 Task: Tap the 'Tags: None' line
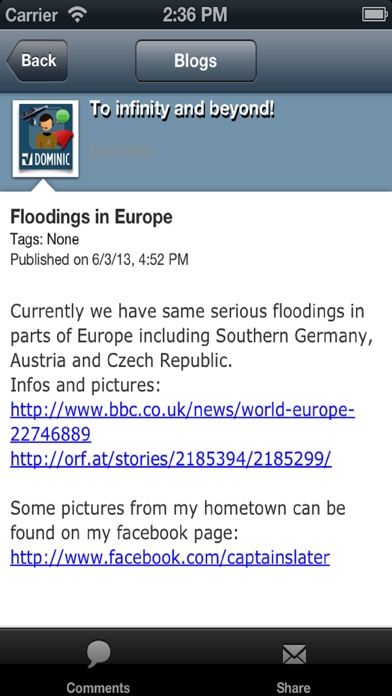click(x=44, y=240)
